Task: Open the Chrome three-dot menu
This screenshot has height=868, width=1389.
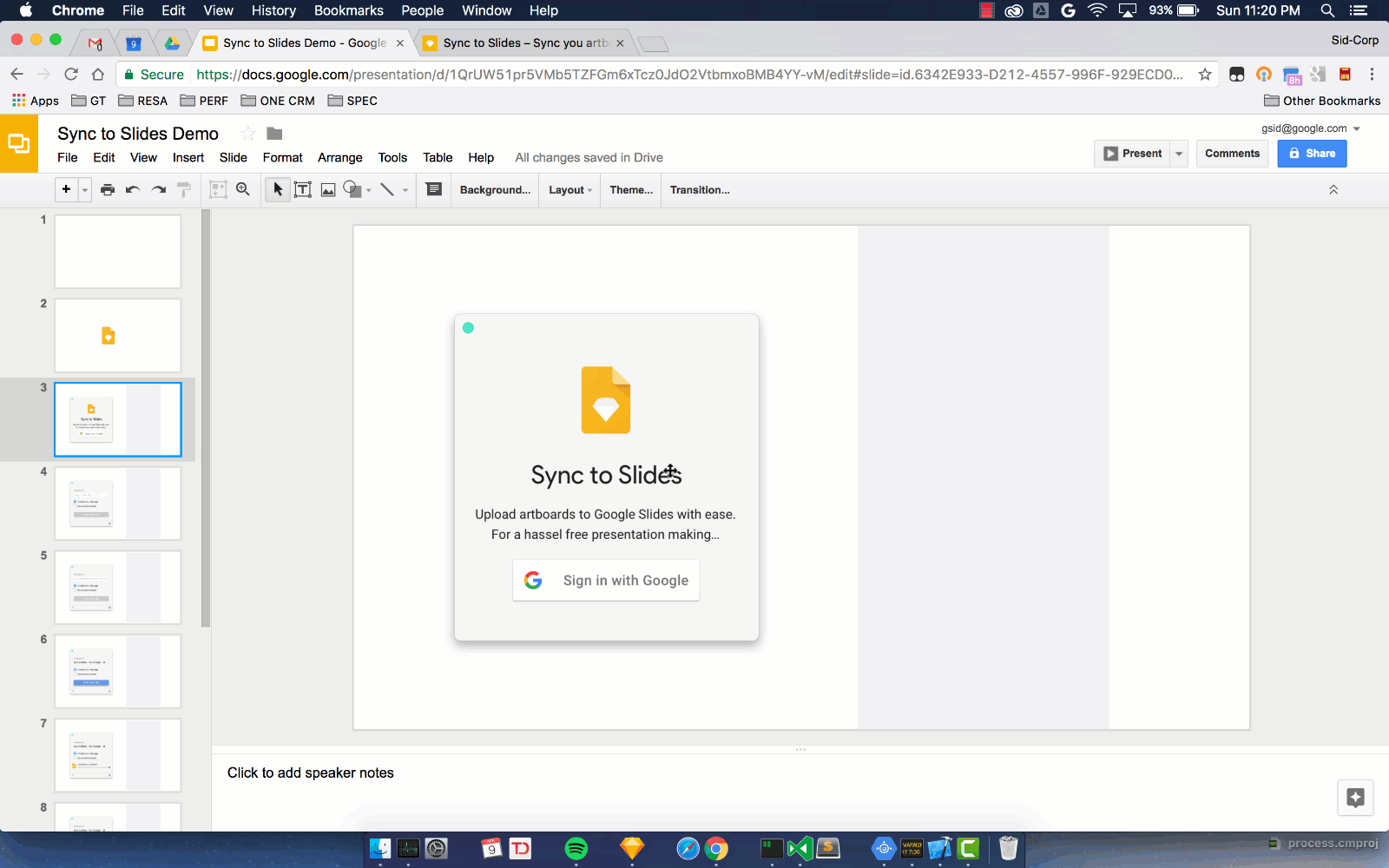Action: [1372, 75]
